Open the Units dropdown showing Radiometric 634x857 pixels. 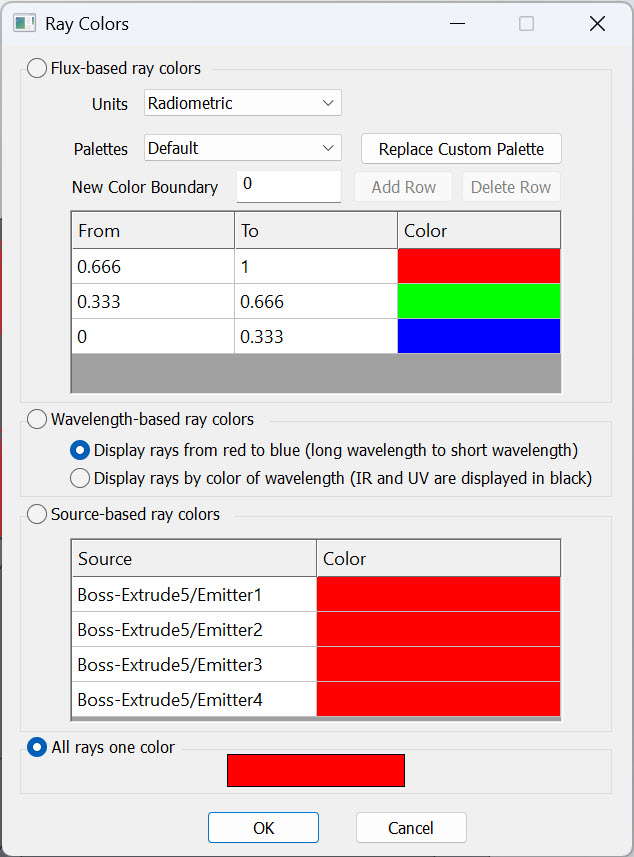(x=242, y=103)
